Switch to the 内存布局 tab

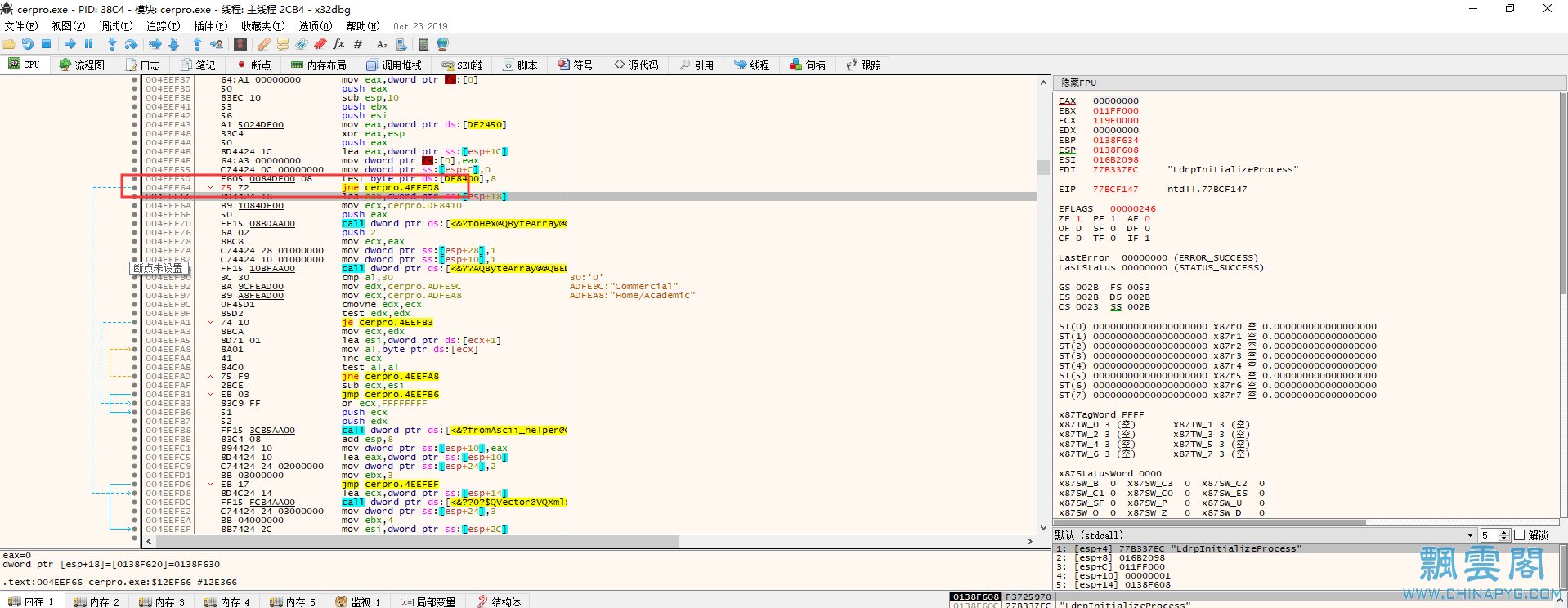(x=319, y=65)
